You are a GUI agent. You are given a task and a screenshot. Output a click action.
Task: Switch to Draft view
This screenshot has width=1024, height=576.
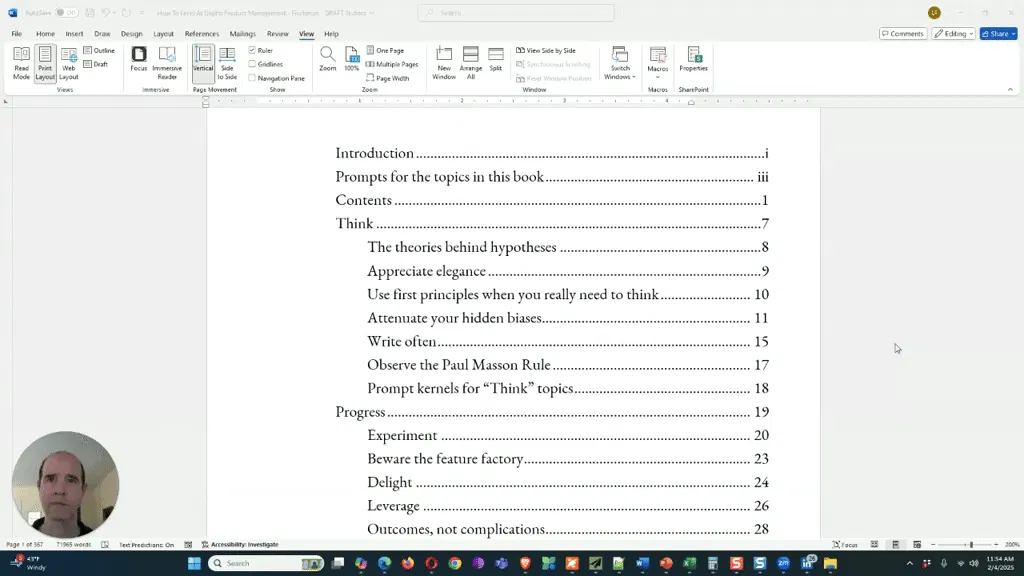pos(96,64)
